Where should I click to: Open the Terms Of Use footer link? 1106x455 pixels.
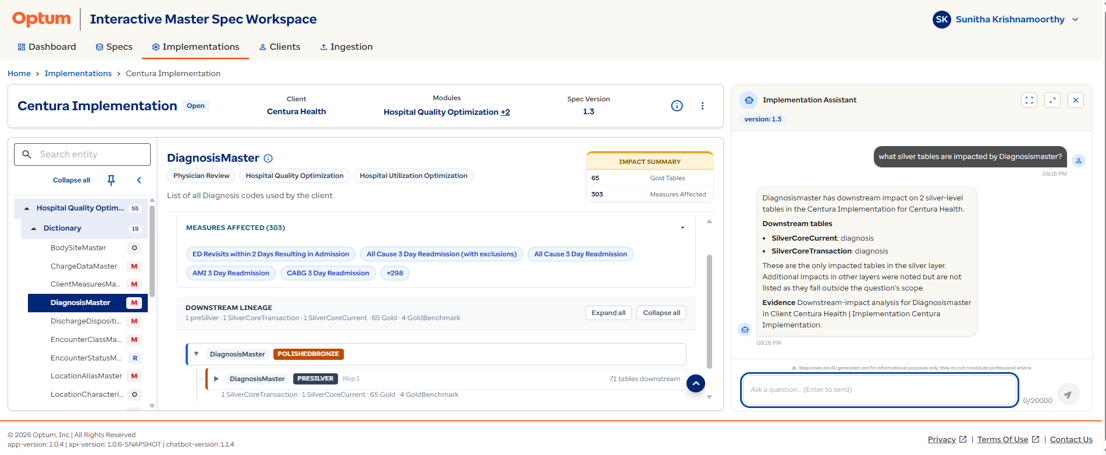coord(1008,439)
